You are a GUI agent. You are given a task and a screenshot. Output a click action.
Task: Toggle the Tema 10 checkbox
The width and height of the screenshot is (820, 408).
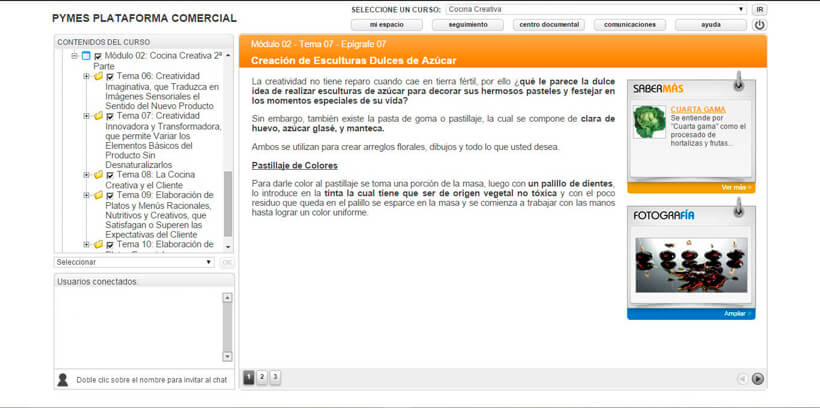(109, 245)
